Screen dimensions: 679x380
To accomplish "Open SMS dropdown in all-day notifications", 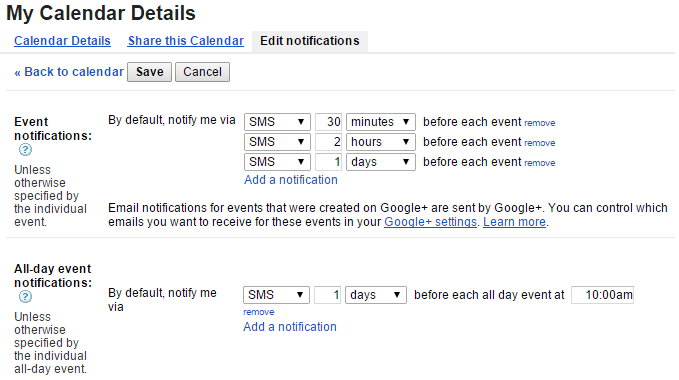I will pyautogui.click(x=276, y=295).
